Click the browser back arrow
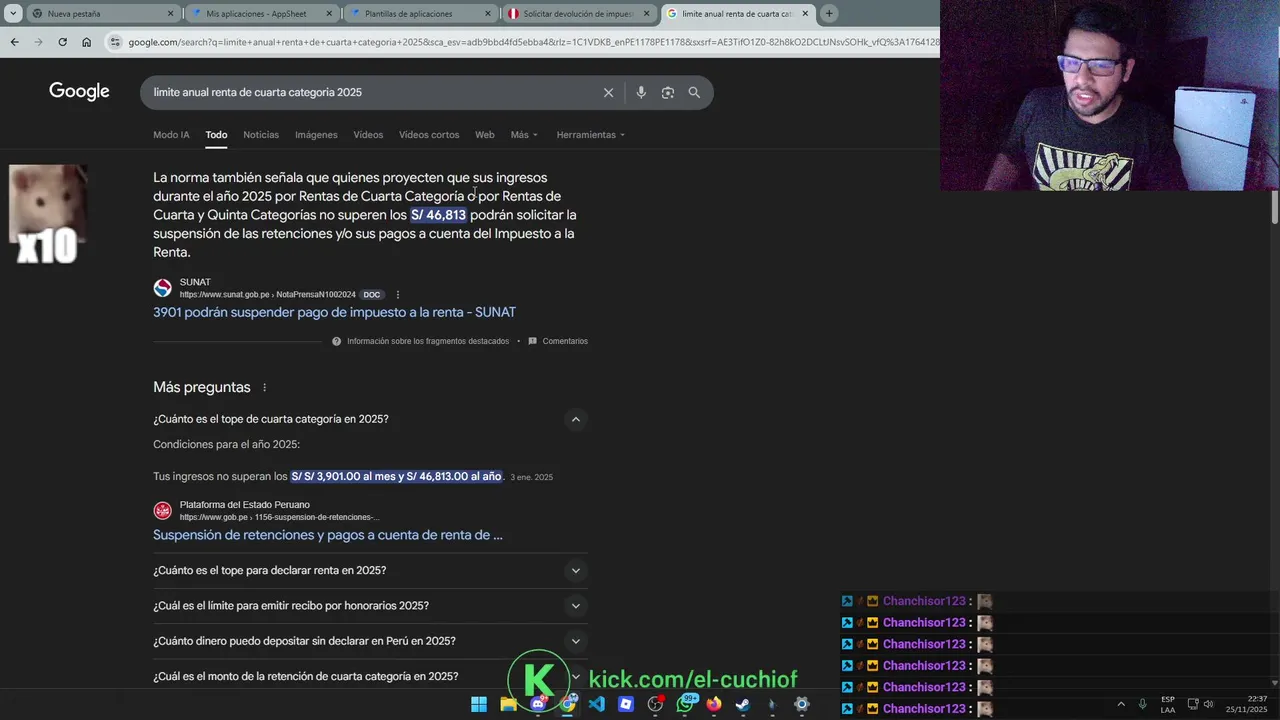This screenshot has height=720, width=1280. 14,42
